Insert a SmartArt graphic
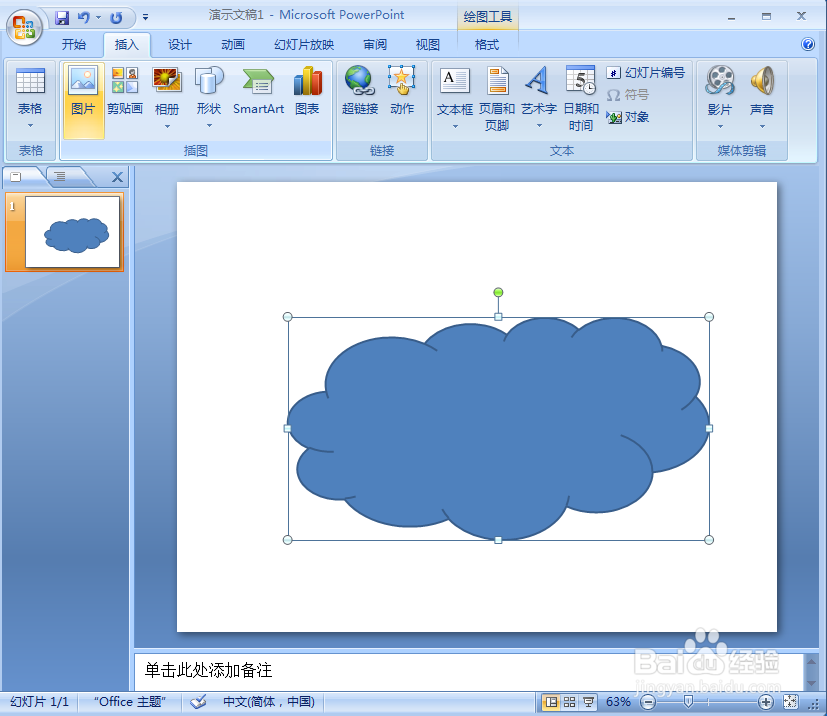Viewport: 827px width, 716px height. [258, 92]
